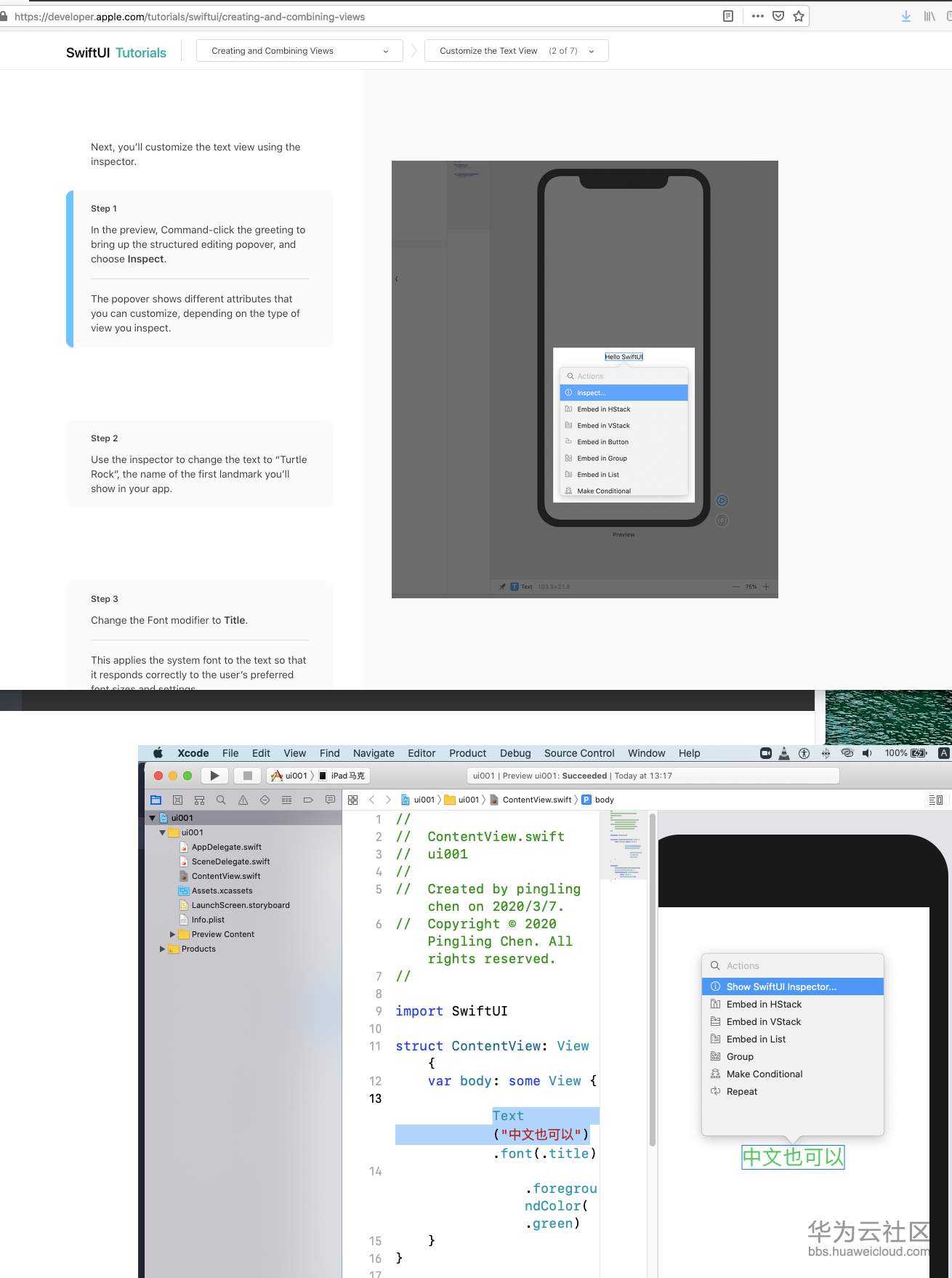The image size is (952, 1278).
Task: Go back in Xcode editor history
Action: [372, 800]
